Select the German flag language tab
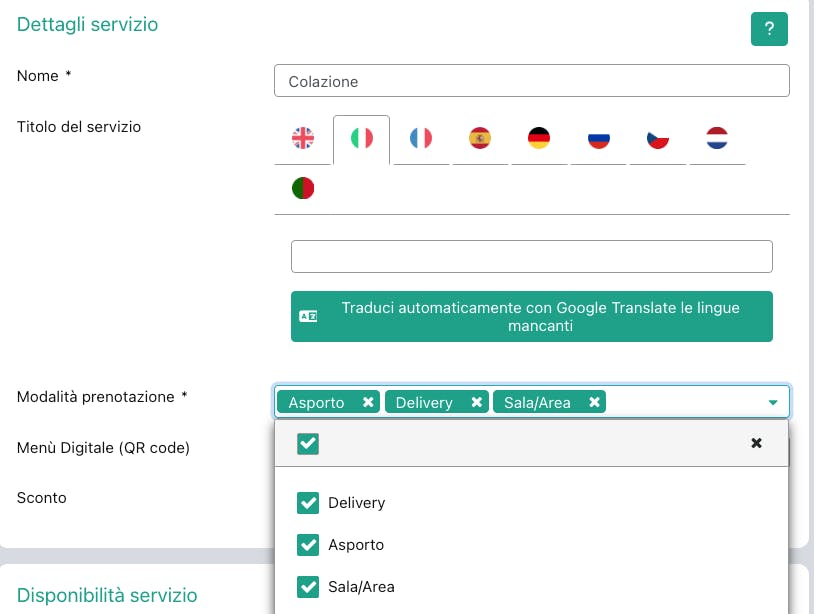The height and width of the screenshot is (614, 814). (539, 138)
